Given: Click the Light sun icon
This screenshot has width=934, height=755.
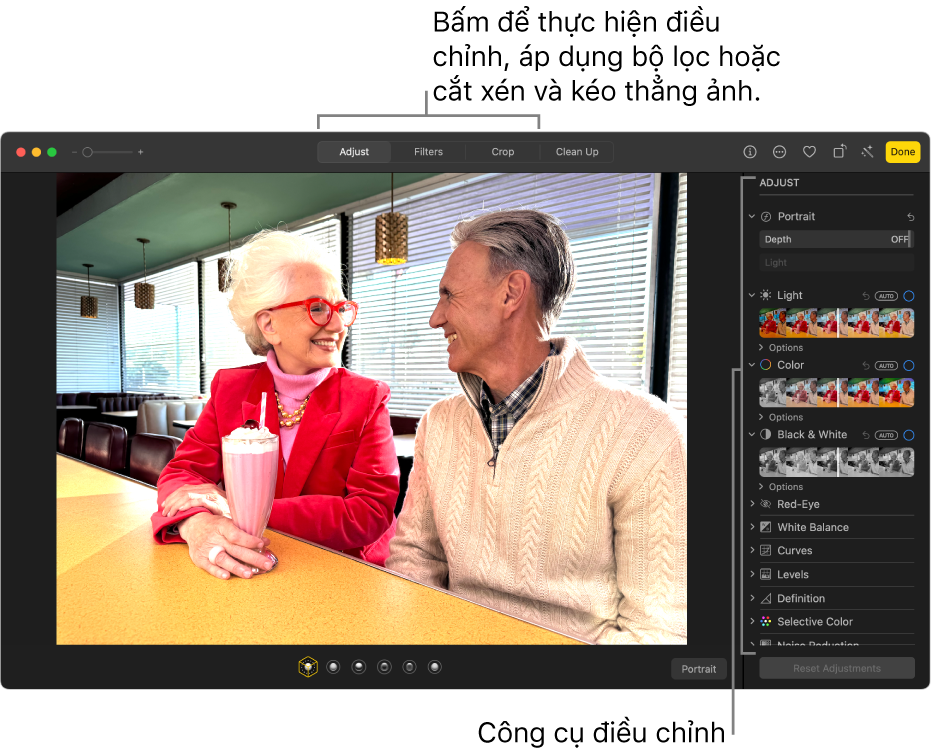Looking at the screenshot, I should pyautogui.click(x=765, y=295).
